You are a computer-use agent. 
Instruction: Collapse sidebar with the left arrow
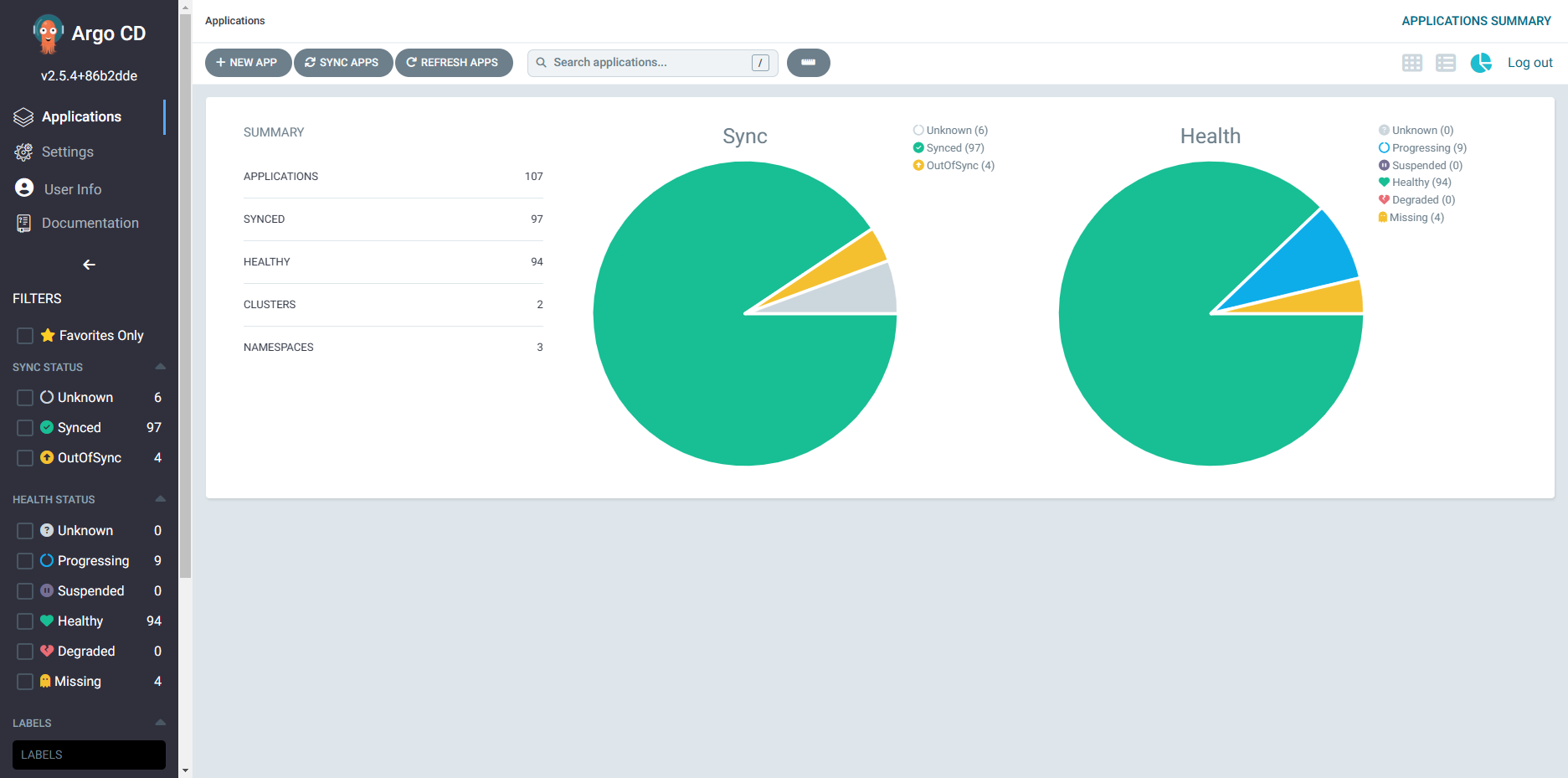pyautogui.click(x=89, y=265)
